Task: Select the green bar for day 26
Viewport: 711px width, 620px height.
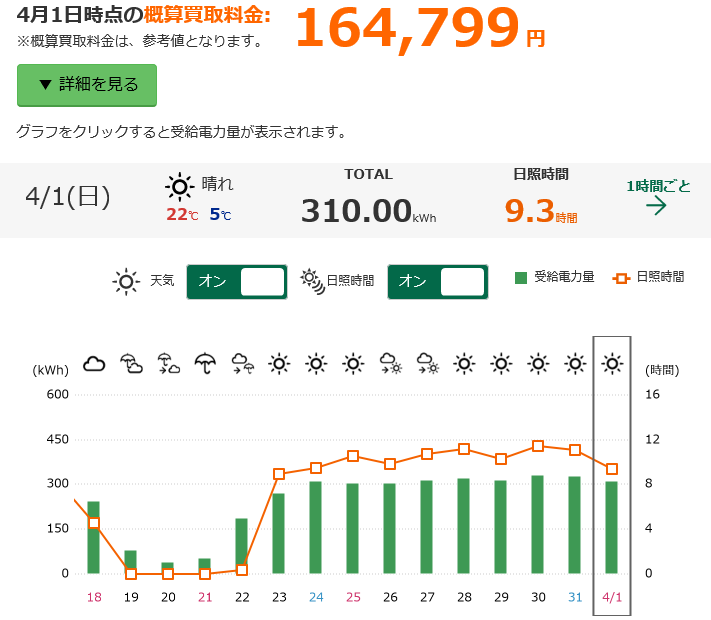Action: click(390, 528)
